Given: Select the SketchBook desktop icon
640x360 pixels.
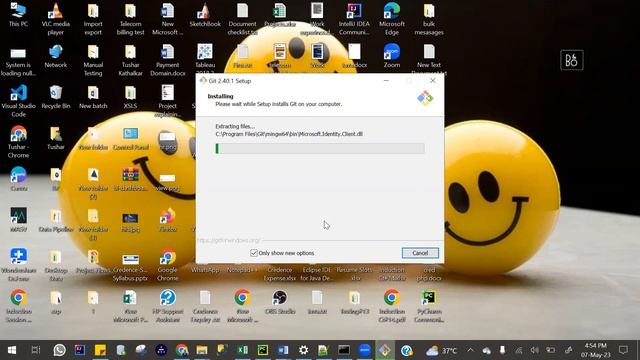Looking at the screenshot, I should (x=205, y=15).
